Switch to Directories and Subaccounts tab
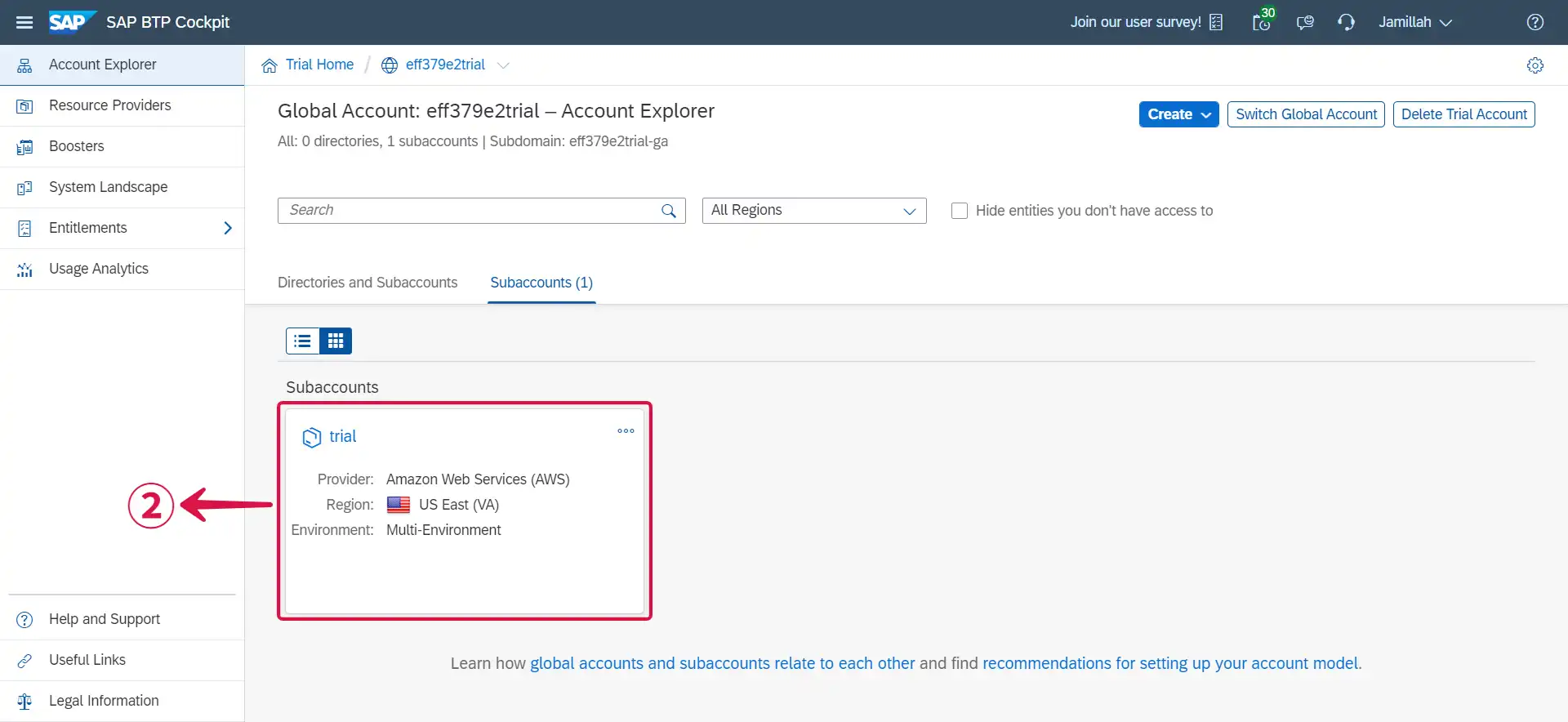 click(x=367, y=283)
